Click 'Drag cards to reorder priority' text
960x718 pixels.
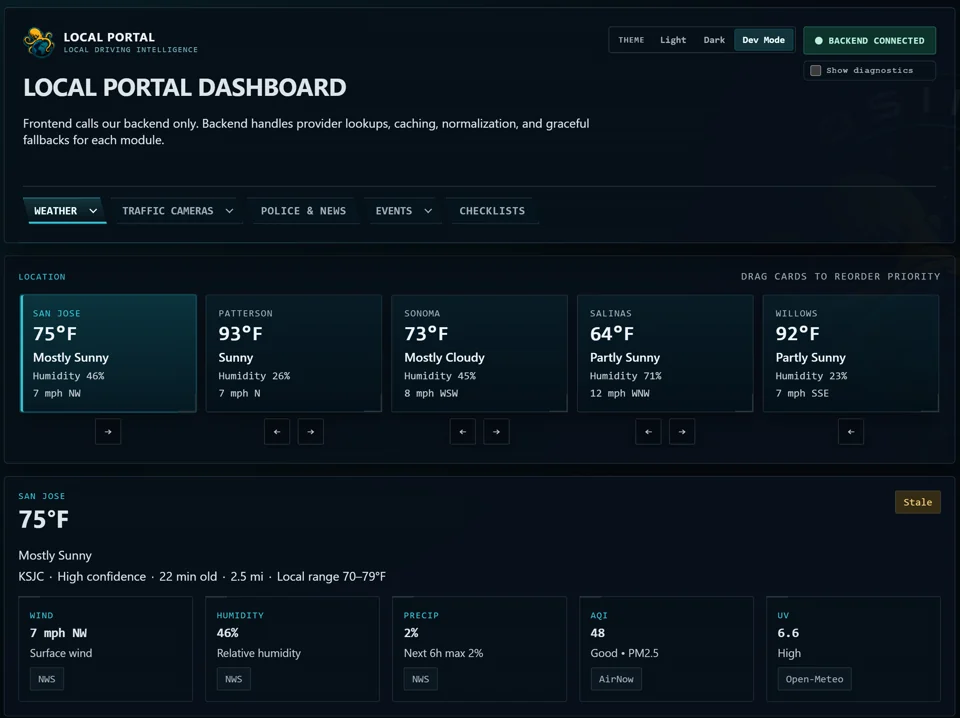[840, 277]
